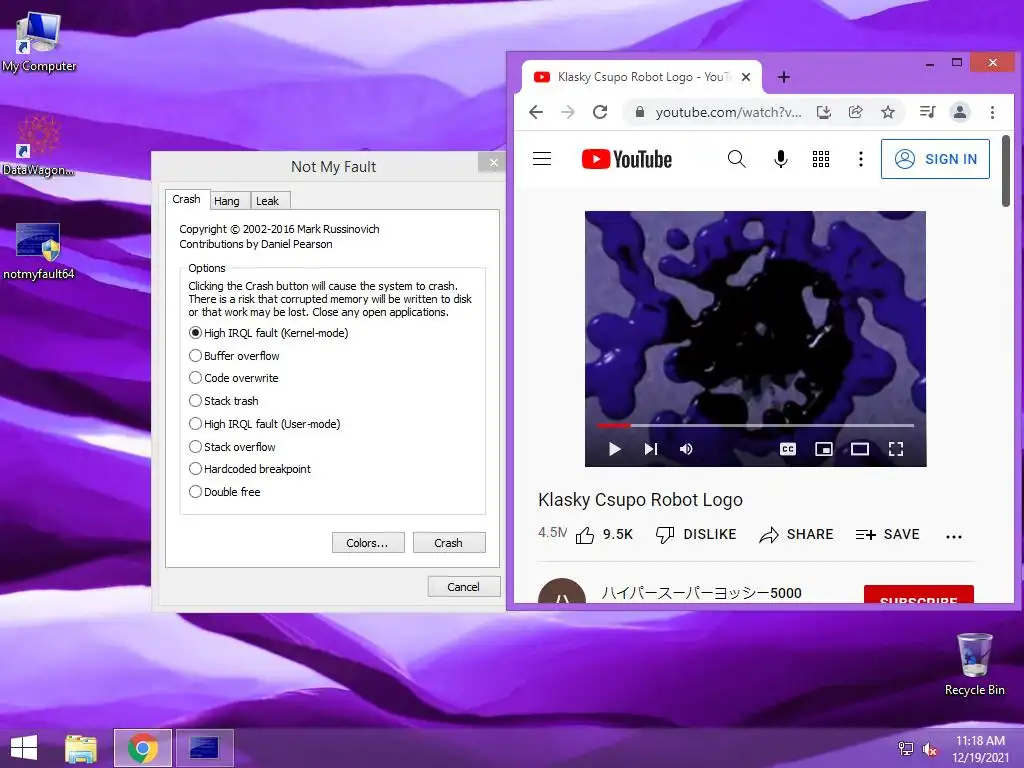Viewport: 1024px width, 768px height.
Task: Select Stack overflow option
Action: coord(232,447)
